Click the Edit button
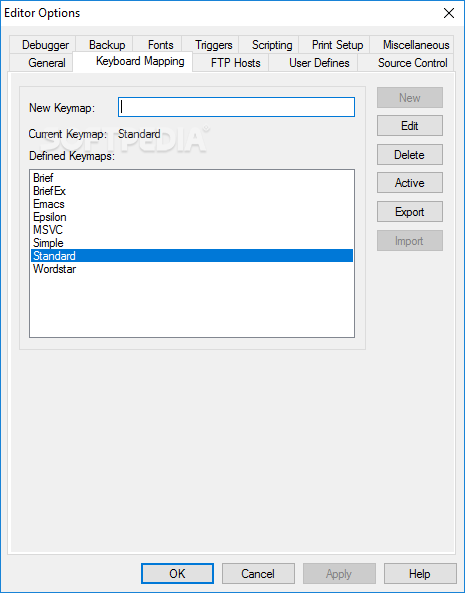The width and height of the screenshot is (465, 593). point(410,126)
